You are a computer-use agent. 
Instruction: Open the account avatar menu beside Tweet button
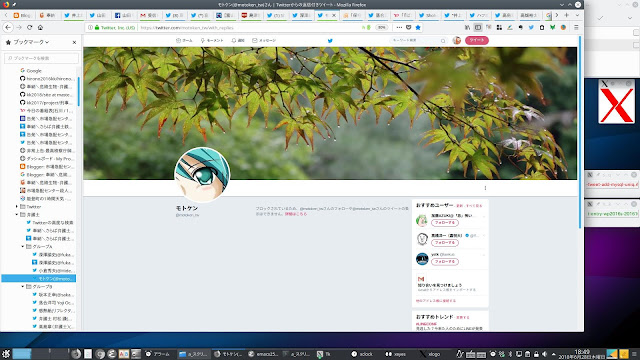[457, 40]
